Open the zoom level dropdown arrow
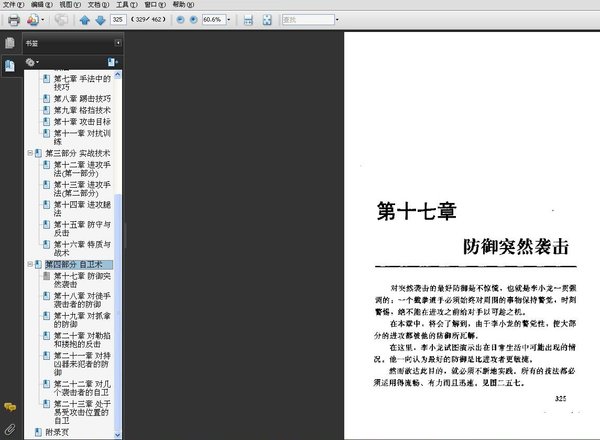 click(229, 20)
